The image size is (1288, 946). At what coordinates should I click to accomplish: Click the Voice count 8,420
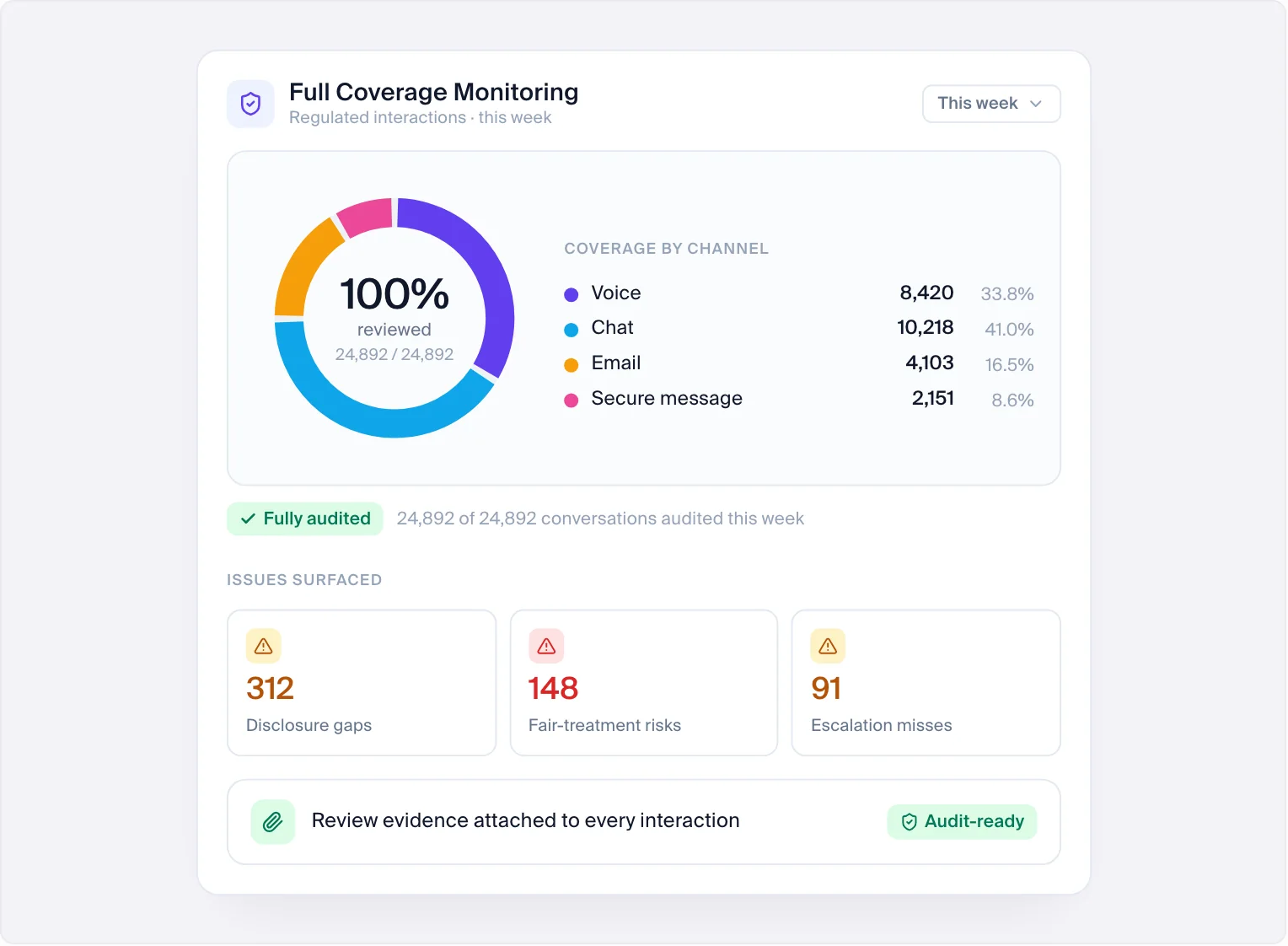click(x=926, y=293)
